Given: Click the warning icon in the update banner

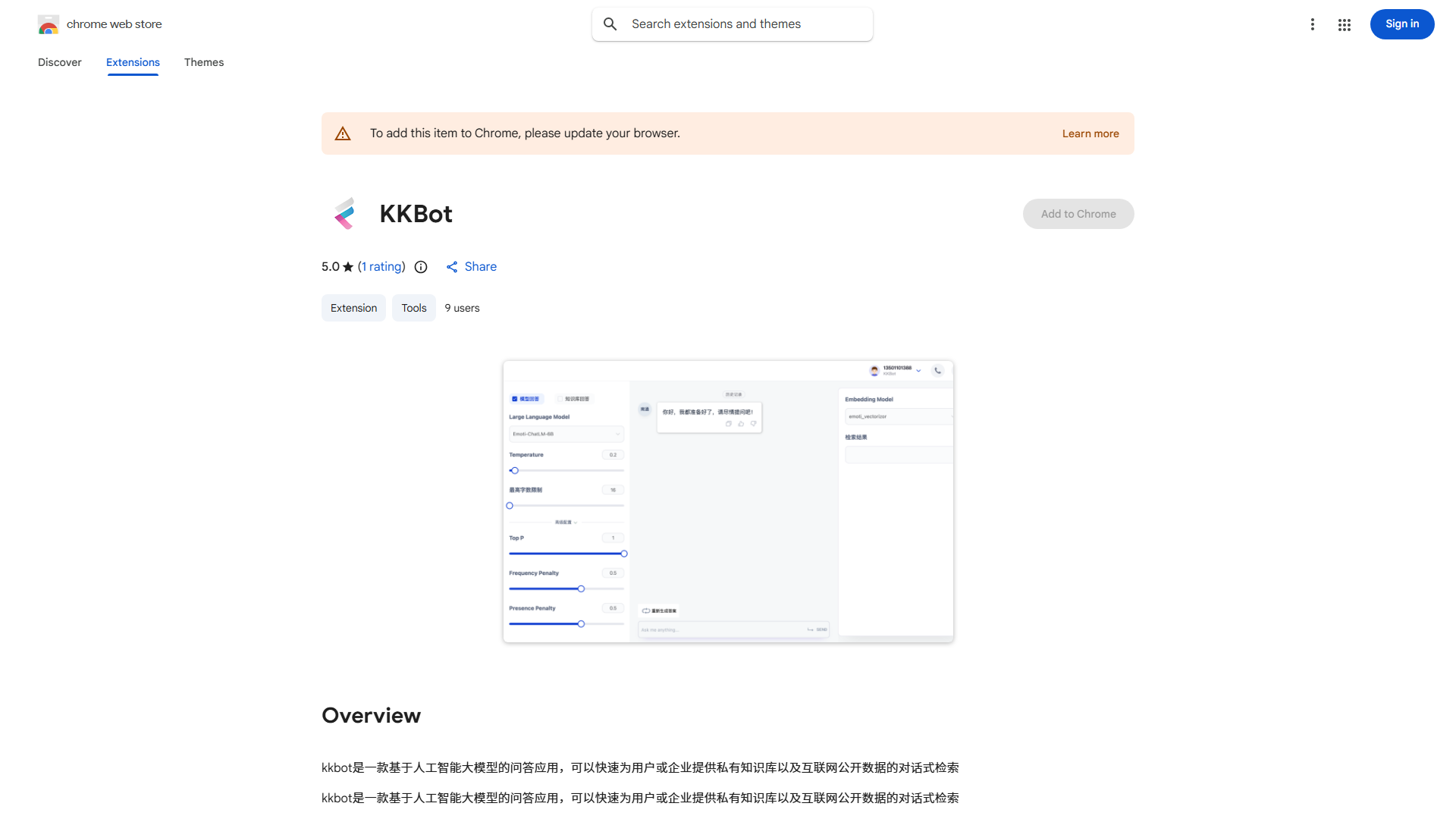Looking at the screenshot, I should [x=343, y=133].
